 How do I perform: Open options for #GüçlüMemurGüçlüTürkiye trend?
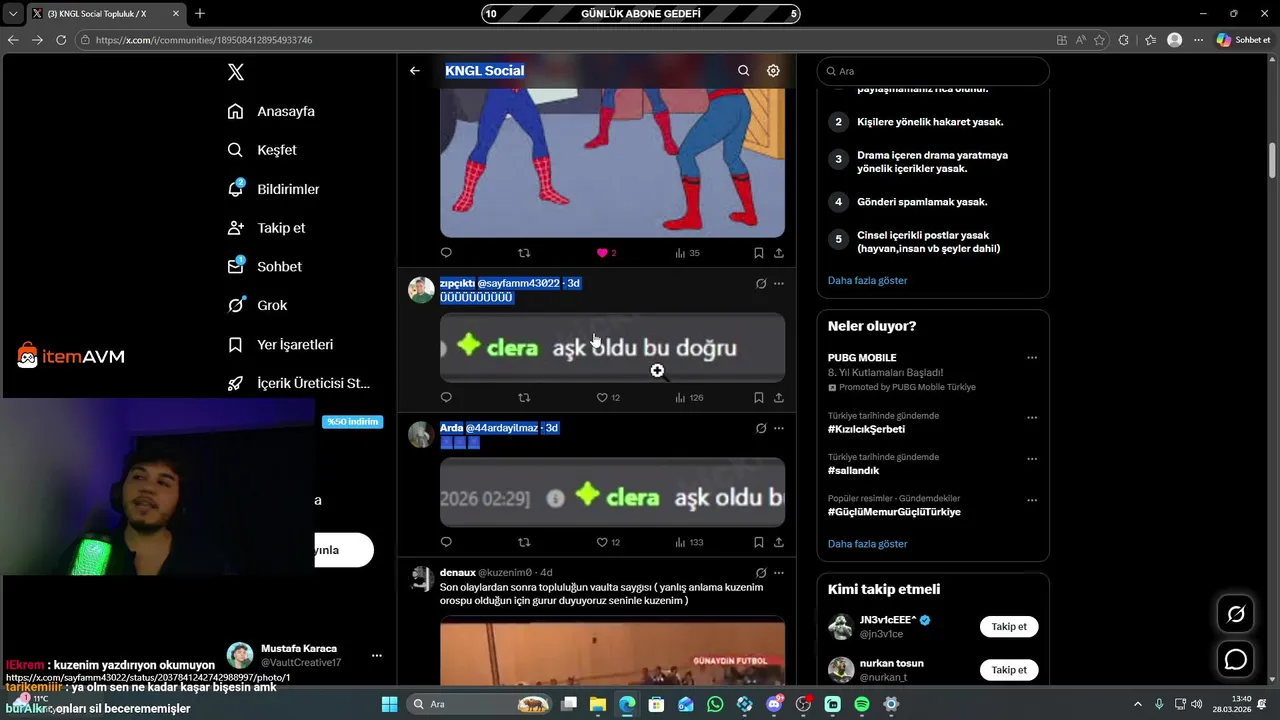point(1032,500)
